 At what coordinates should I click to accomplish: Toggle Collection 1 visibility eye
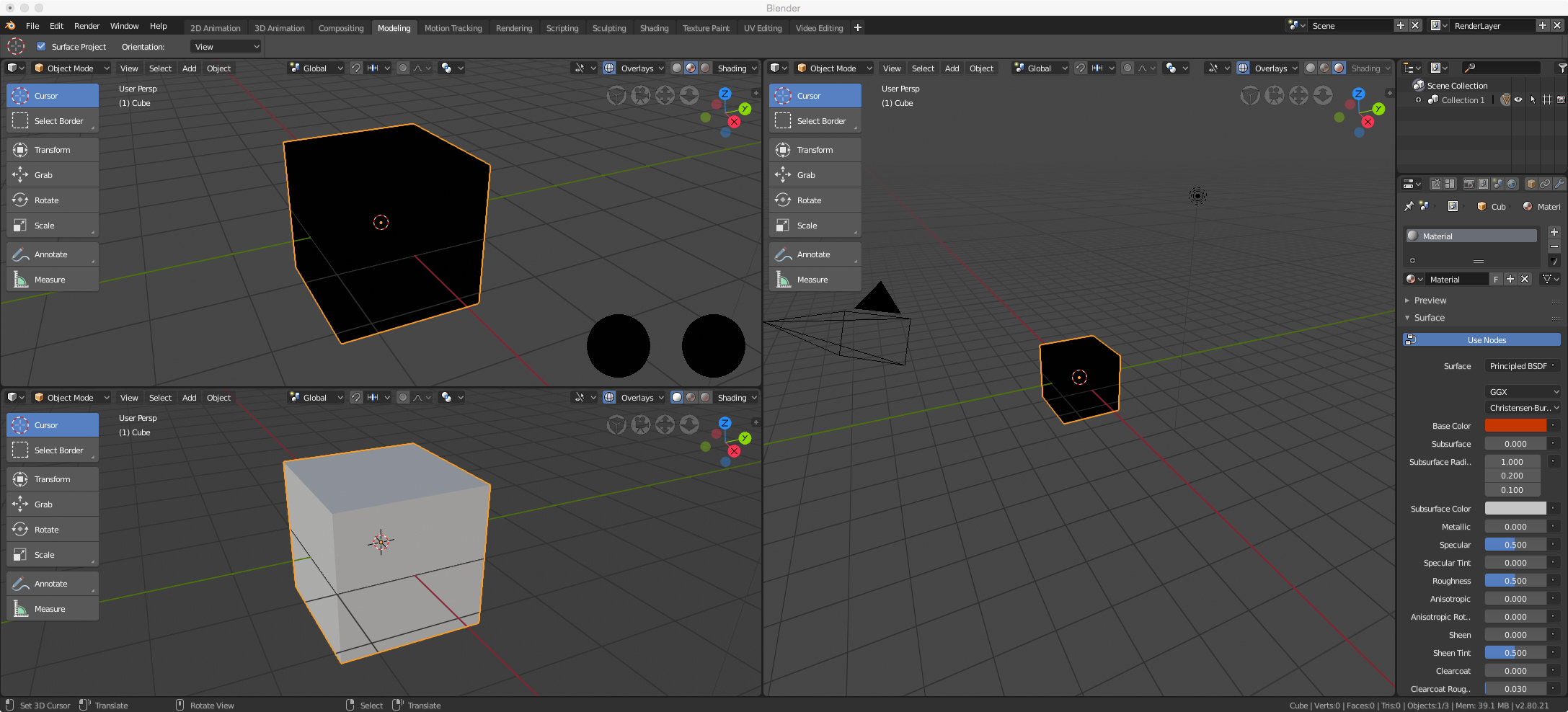(x=1518, y=100)
